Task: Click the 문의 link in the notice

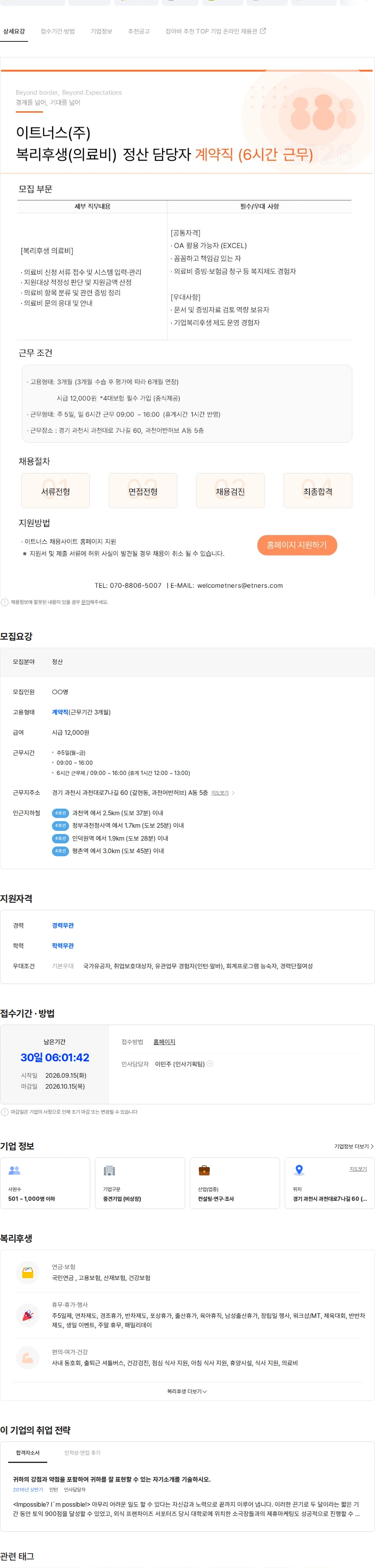Action: pos(85,602)
